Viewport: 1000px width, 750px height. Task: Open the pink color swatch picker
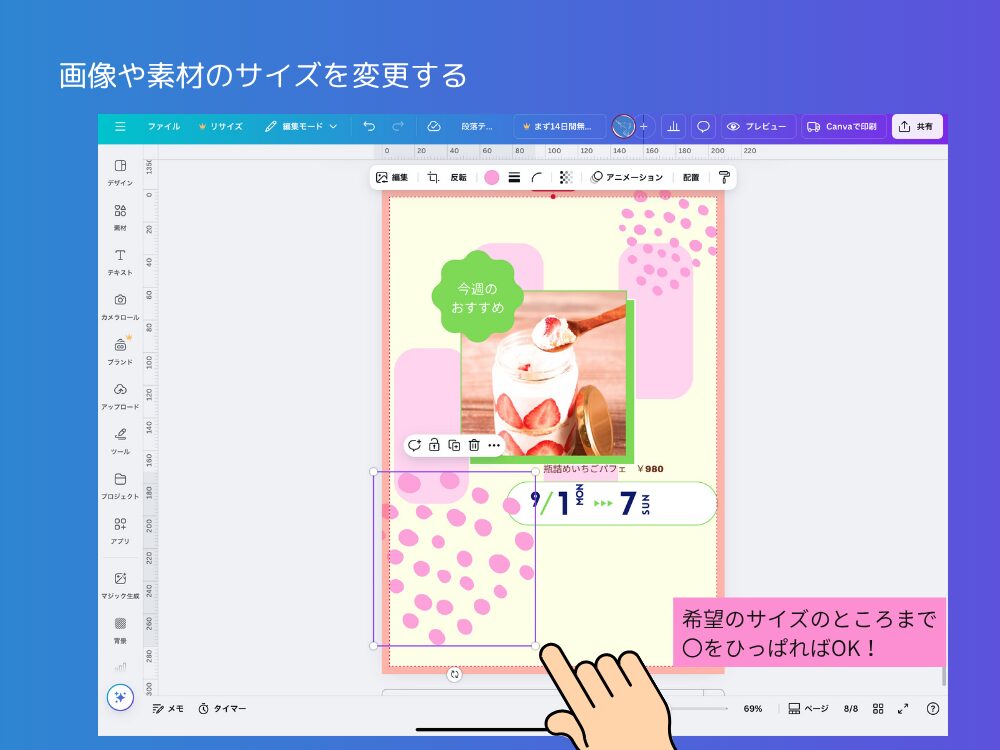click(x=492, y=177)
